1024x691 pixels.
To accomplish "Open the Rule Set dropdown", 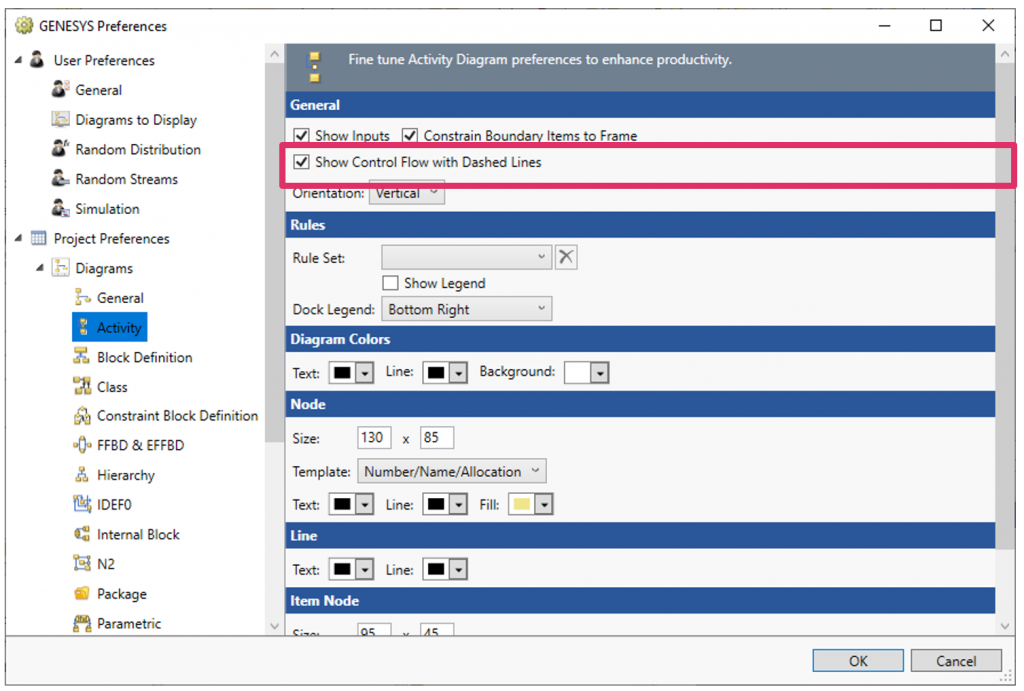I will 466,257.
